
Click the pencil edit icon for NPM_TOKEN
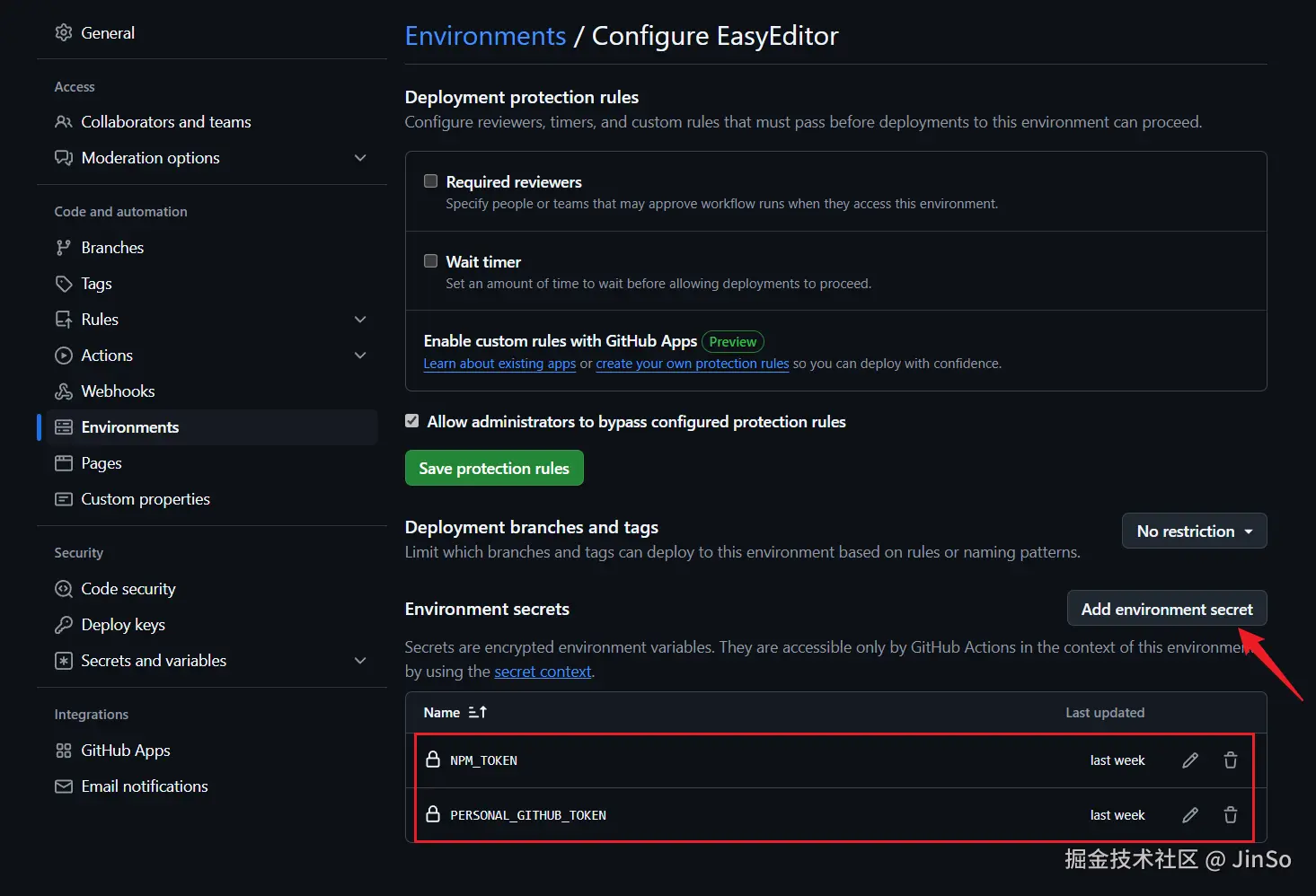click(x=1190, y=760)
